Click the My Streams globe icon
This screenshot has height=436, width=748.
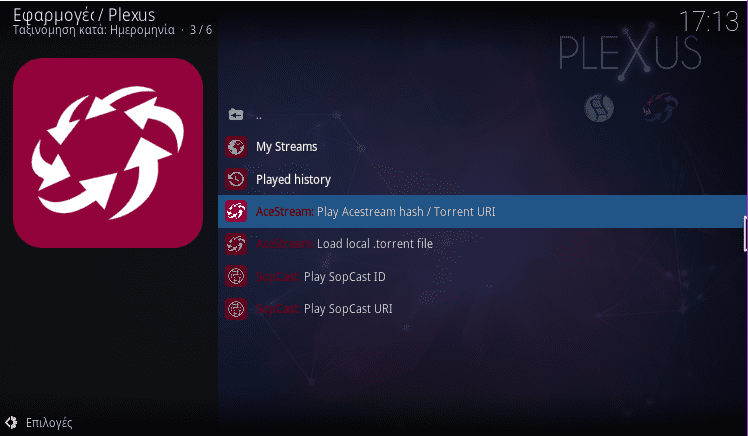(x=236, y=147)
